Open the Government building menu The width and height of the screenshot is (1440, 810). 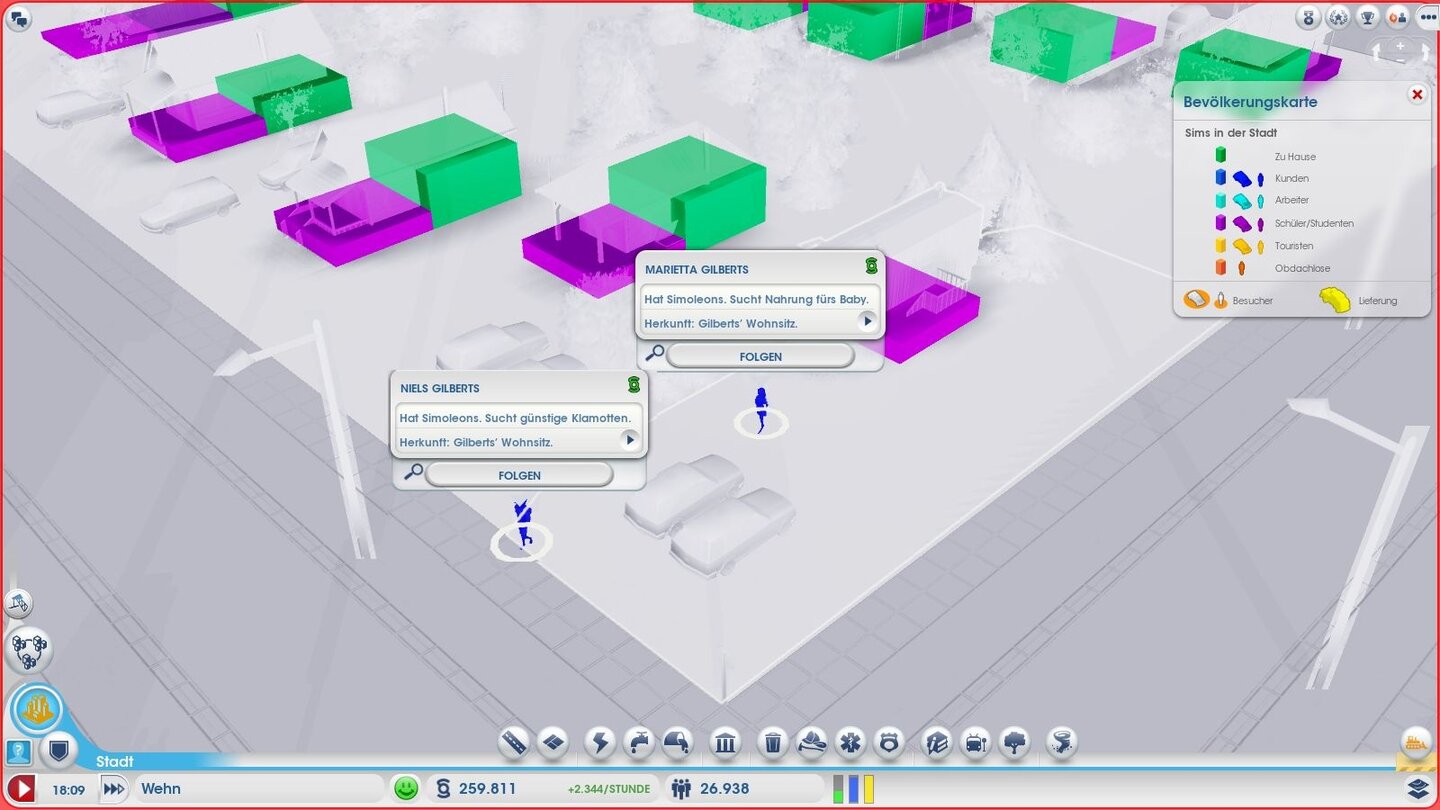725,742
